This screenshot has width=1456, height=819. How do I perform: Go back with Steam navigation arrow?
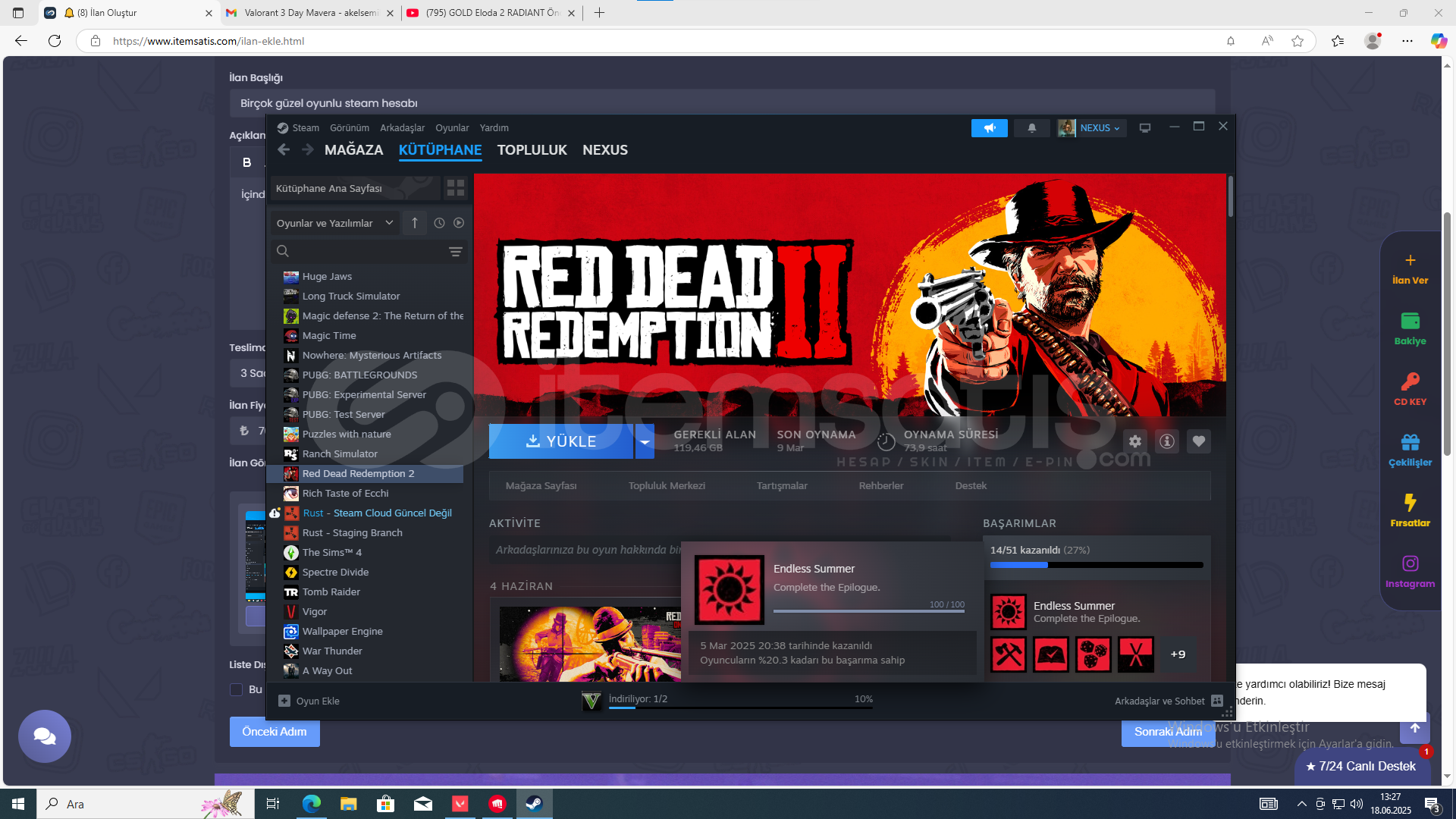click(x=284, y=149)
